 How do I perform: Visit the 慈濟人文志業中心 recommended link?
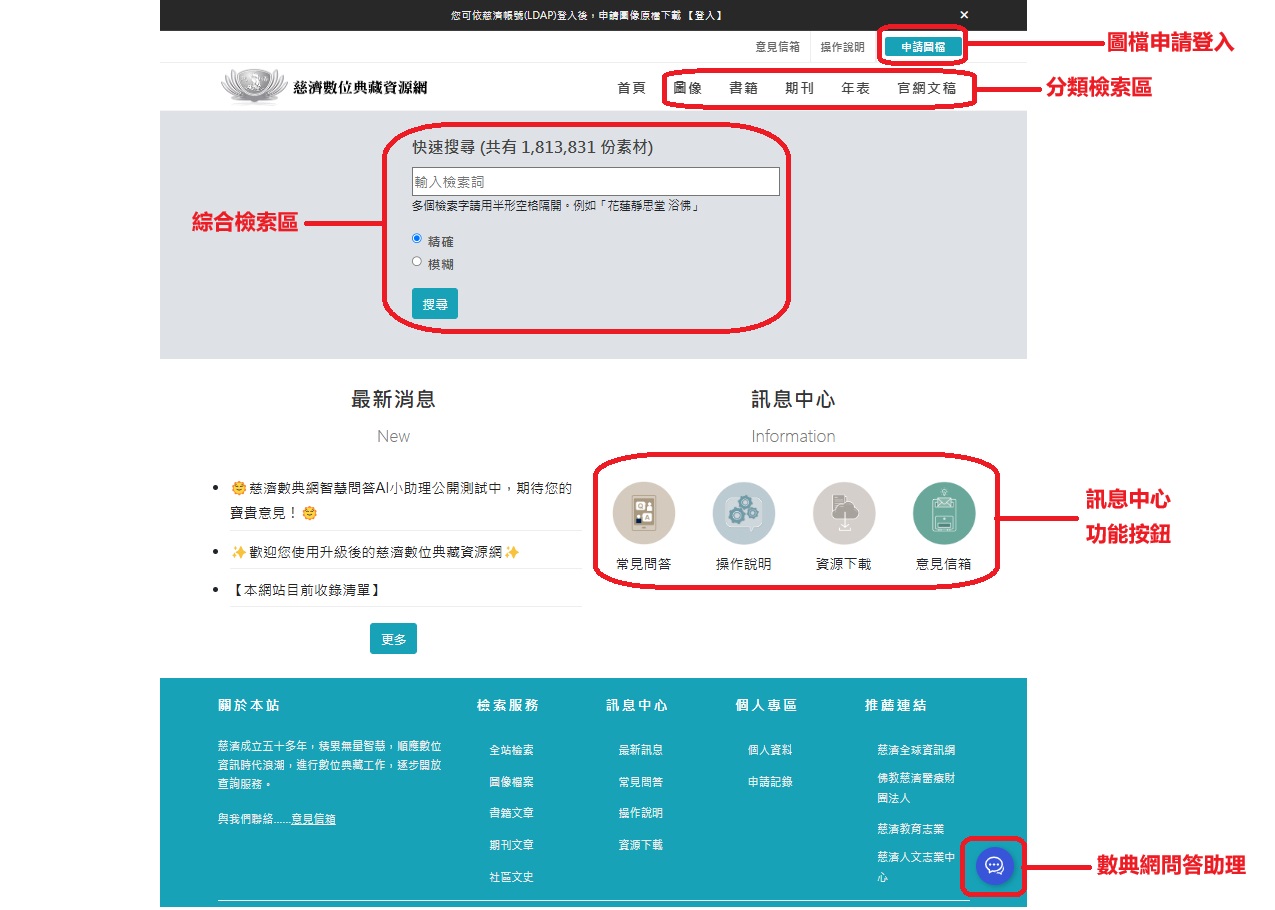pos(916,867)
